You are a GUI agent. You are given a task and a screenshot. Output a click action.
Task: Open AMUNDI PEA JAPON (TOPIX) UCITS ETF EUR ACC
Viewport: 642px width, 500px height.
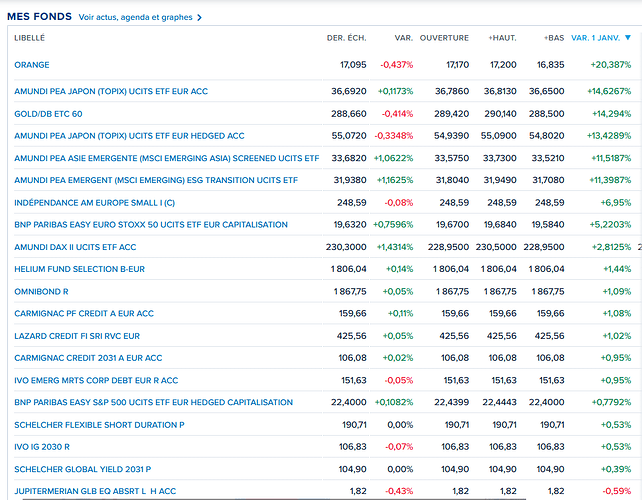click(111, 91)
